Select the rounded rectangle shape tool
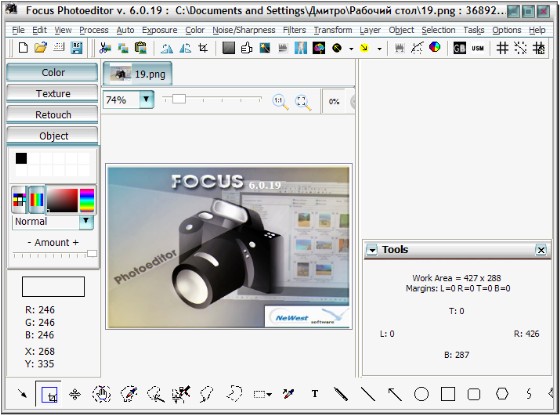The width and height of the screenshot is (560, 415). click(474, 394)
